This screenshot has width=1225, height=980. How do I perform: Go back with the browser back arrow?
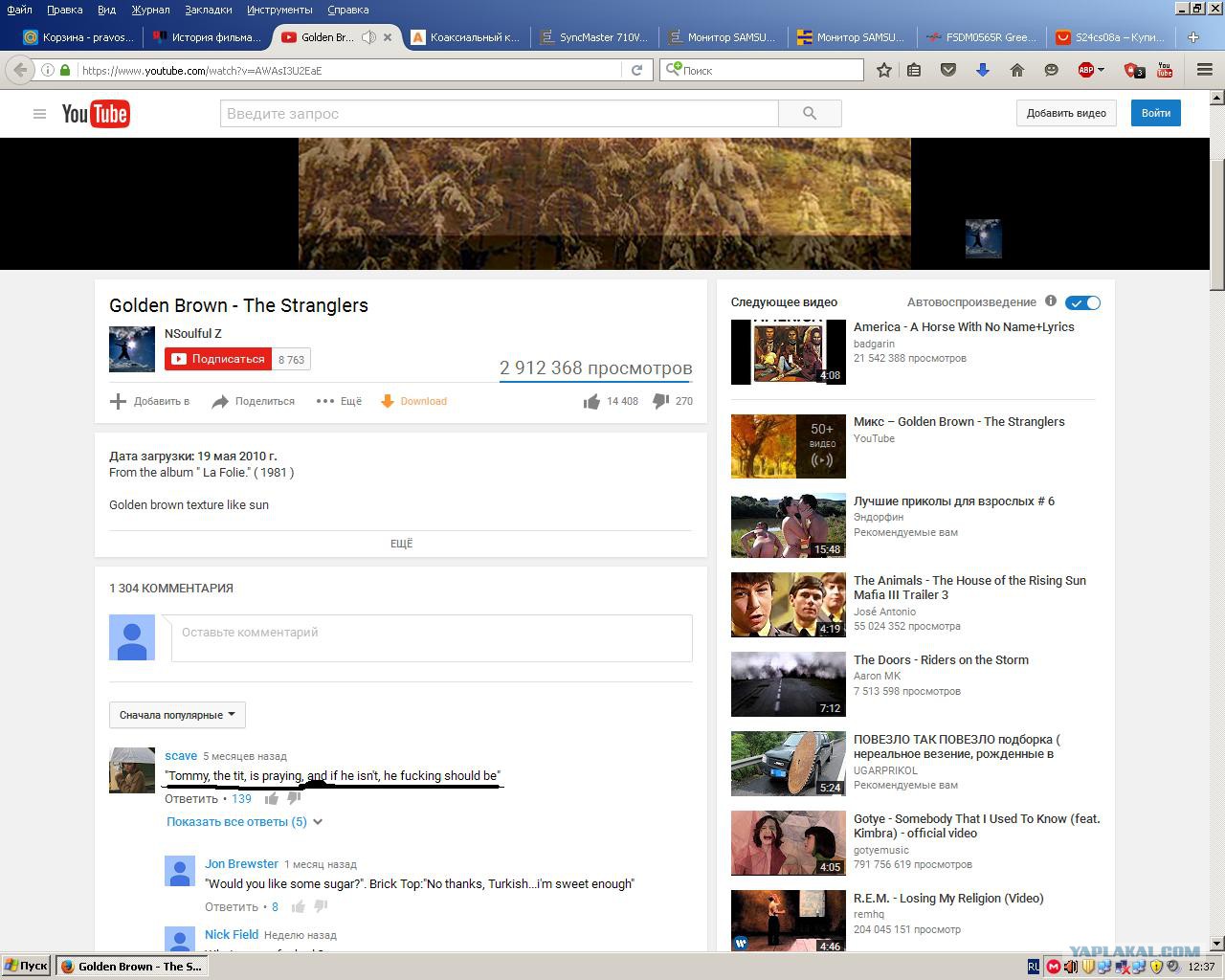click(20, 70)
